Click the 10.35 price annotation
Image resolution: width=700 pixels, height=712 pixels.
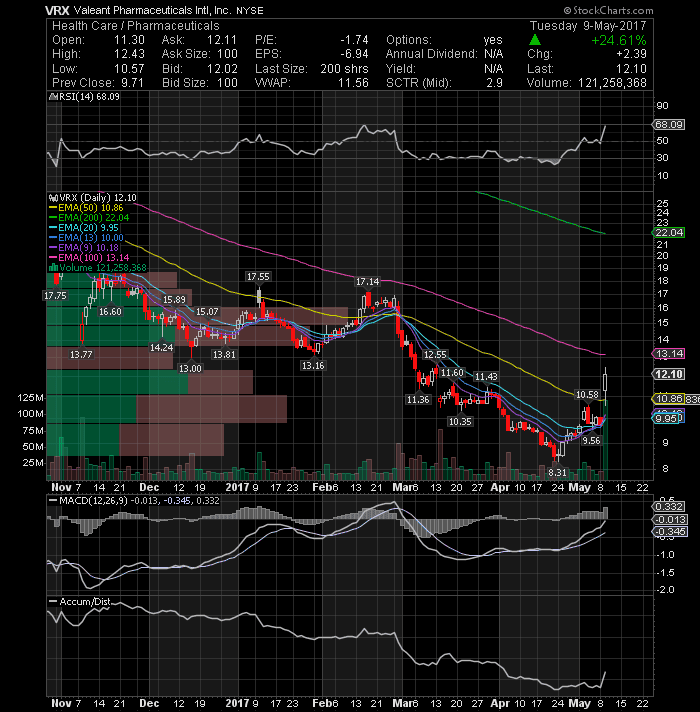coord(460,421)
